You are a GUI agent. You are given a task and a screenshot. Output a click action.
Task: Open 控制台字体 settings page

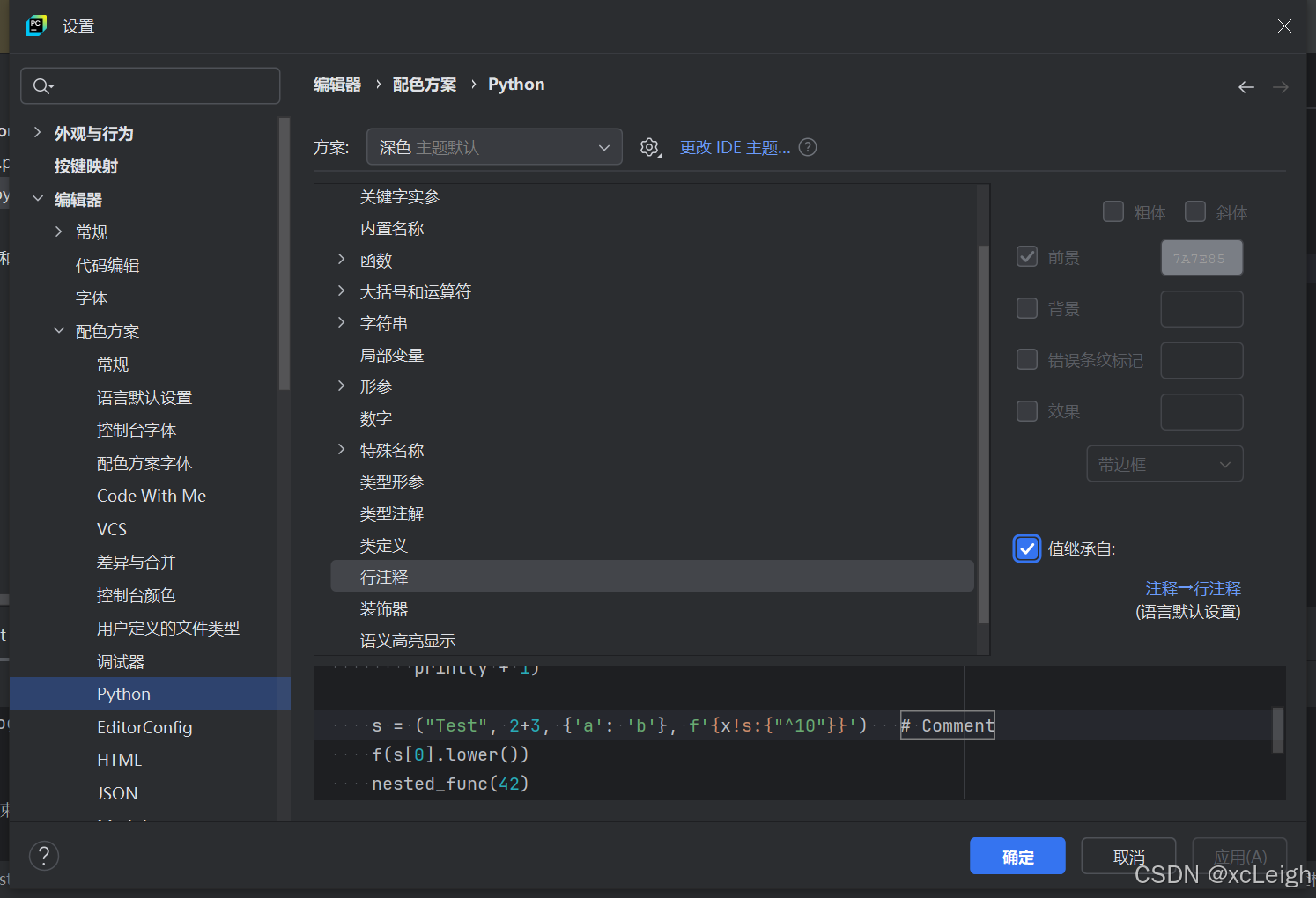tap(137, 430)
